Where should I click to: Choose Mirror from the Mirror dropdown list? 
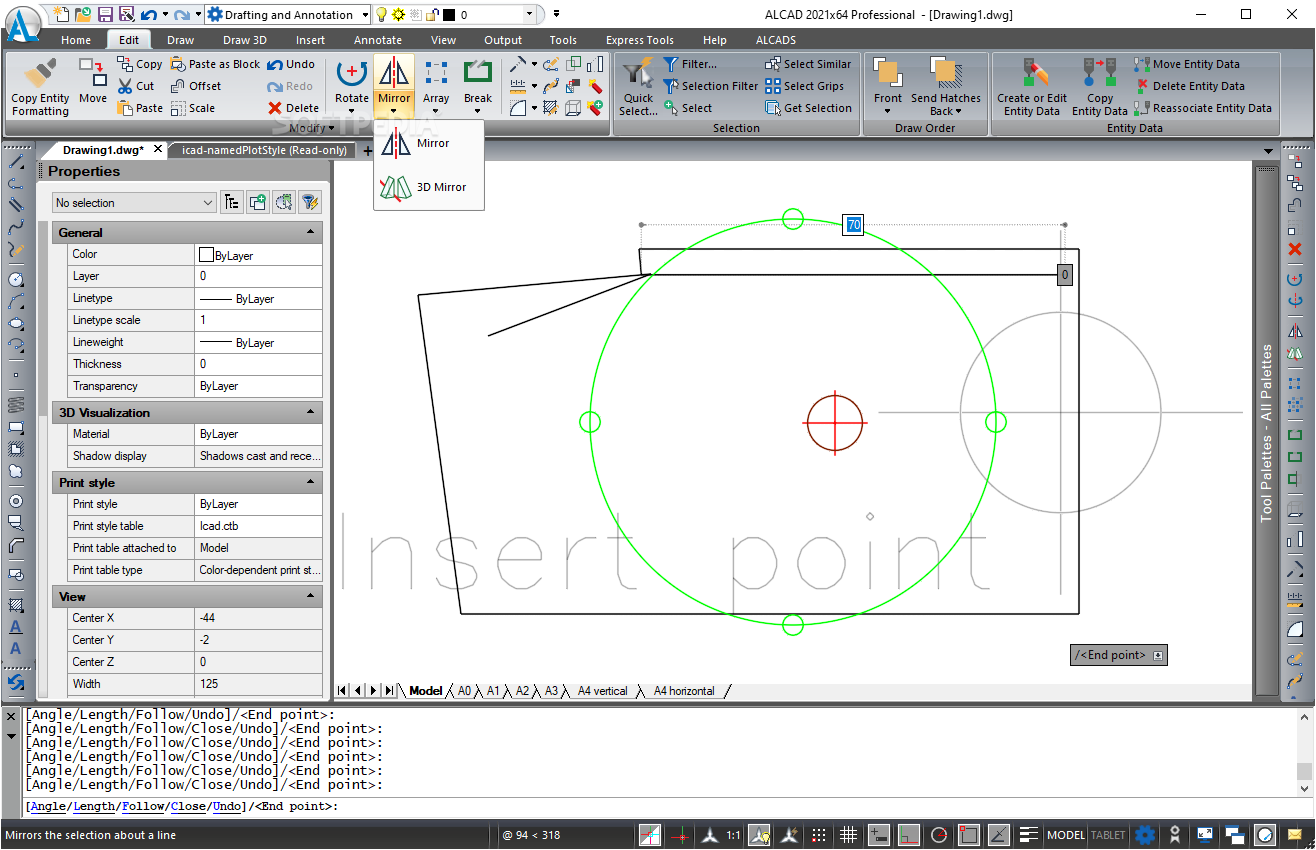pyautogui.click(x=429, y=143)
